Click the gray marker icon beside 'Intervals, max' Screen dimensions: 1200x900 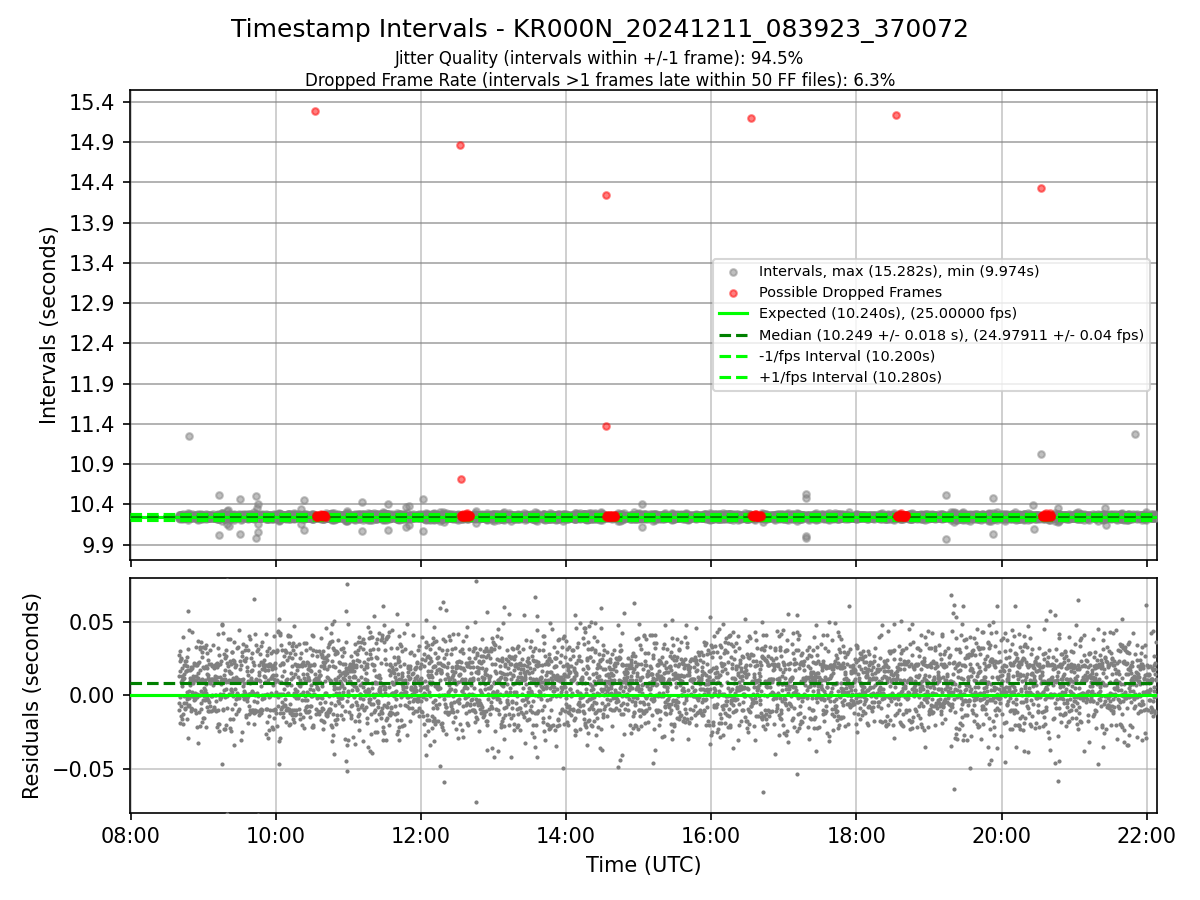tap(734, 272)
